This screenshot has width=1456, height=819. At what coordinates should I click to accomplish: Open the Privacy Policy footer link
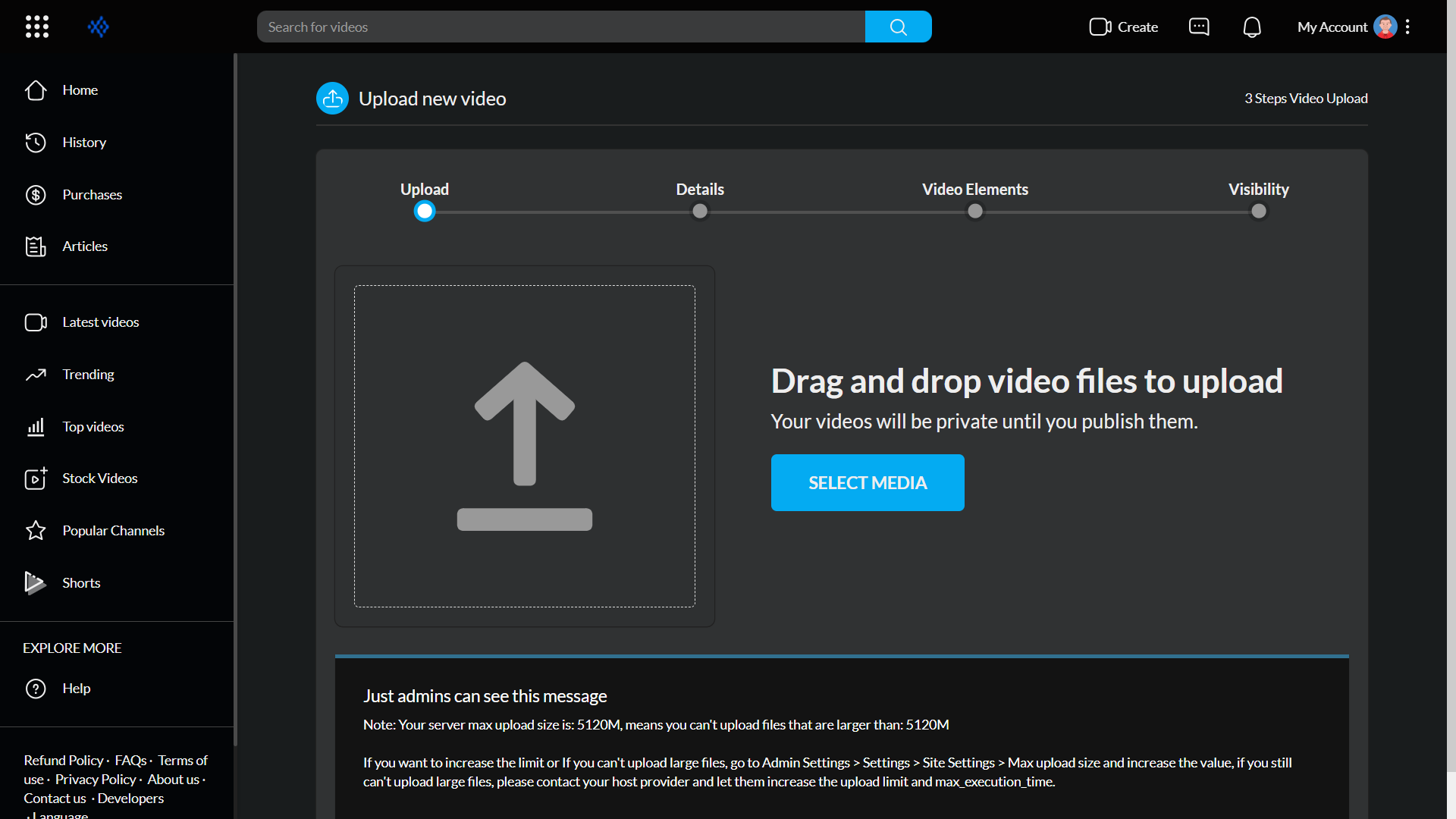95,780
